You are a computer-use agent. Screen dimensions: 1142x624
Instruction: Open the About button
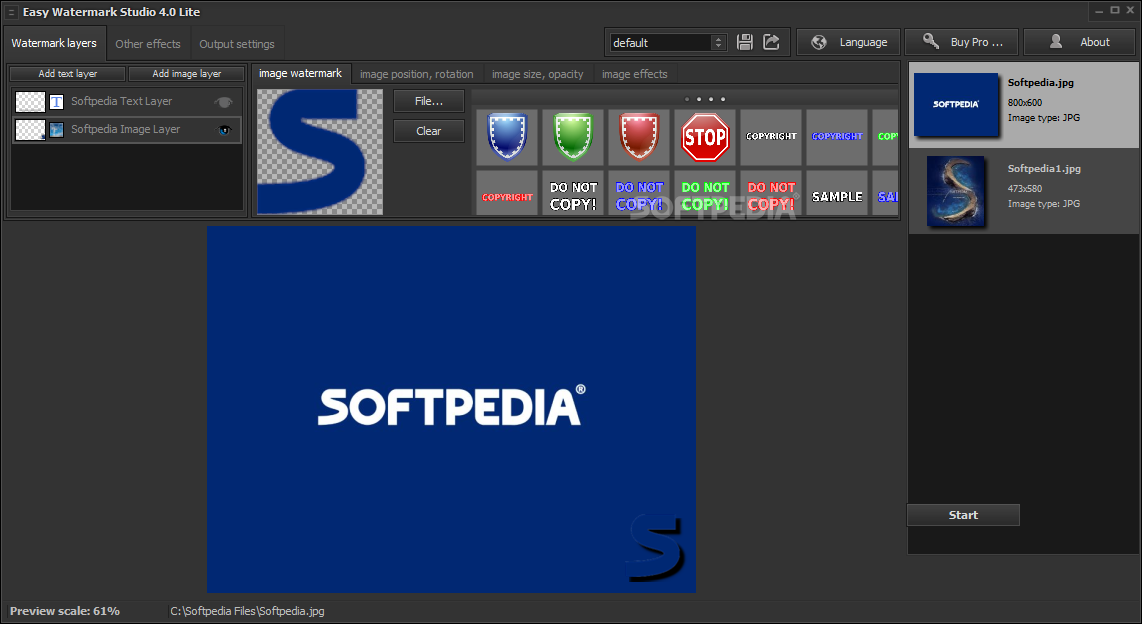pyautogui.click(x=1079, y=42)
